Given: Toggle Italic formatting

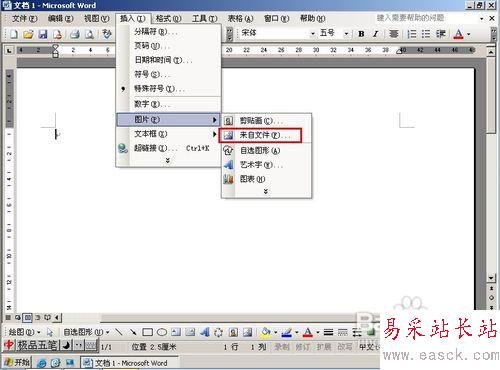Looking at the screenshot, I should (376, 34).
